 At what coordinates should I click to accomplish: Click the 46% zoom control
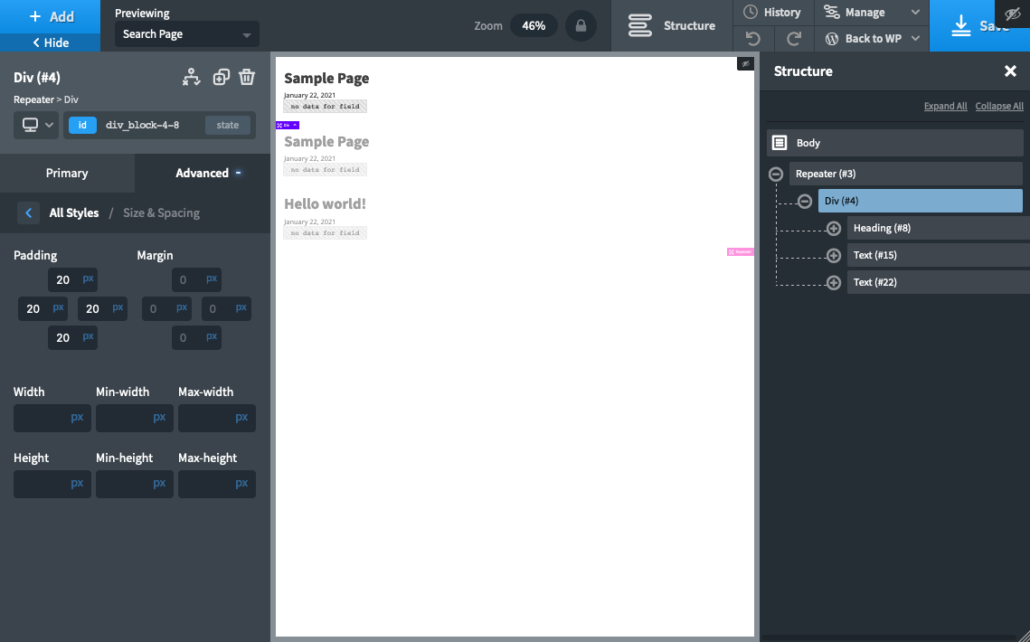(533, 25)
